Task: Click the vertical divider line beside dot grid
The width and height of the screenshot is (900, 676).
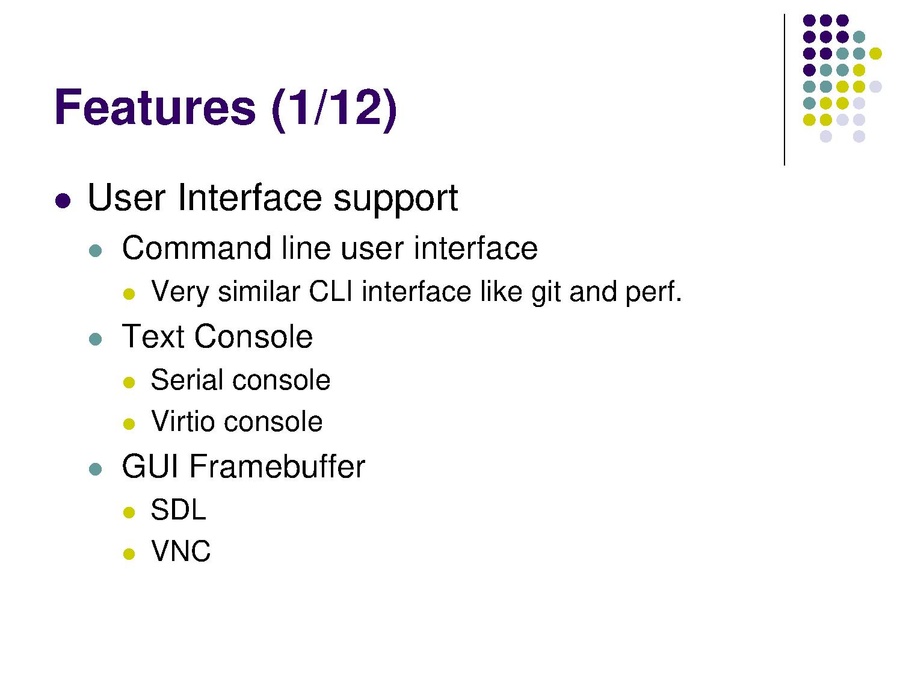Action: 785,90
